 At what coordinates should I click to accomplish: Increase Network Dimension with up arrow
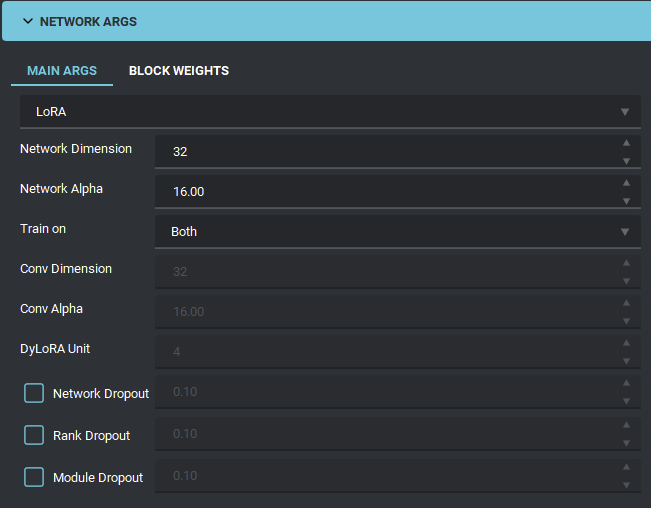(626, 143)
